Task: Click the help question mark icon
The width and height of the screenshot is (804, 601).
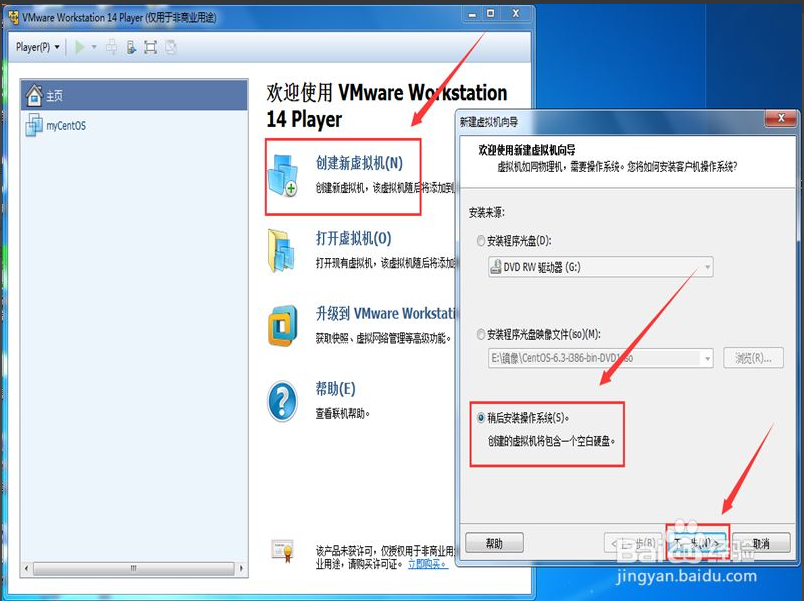Action: (x=282, y=401)
